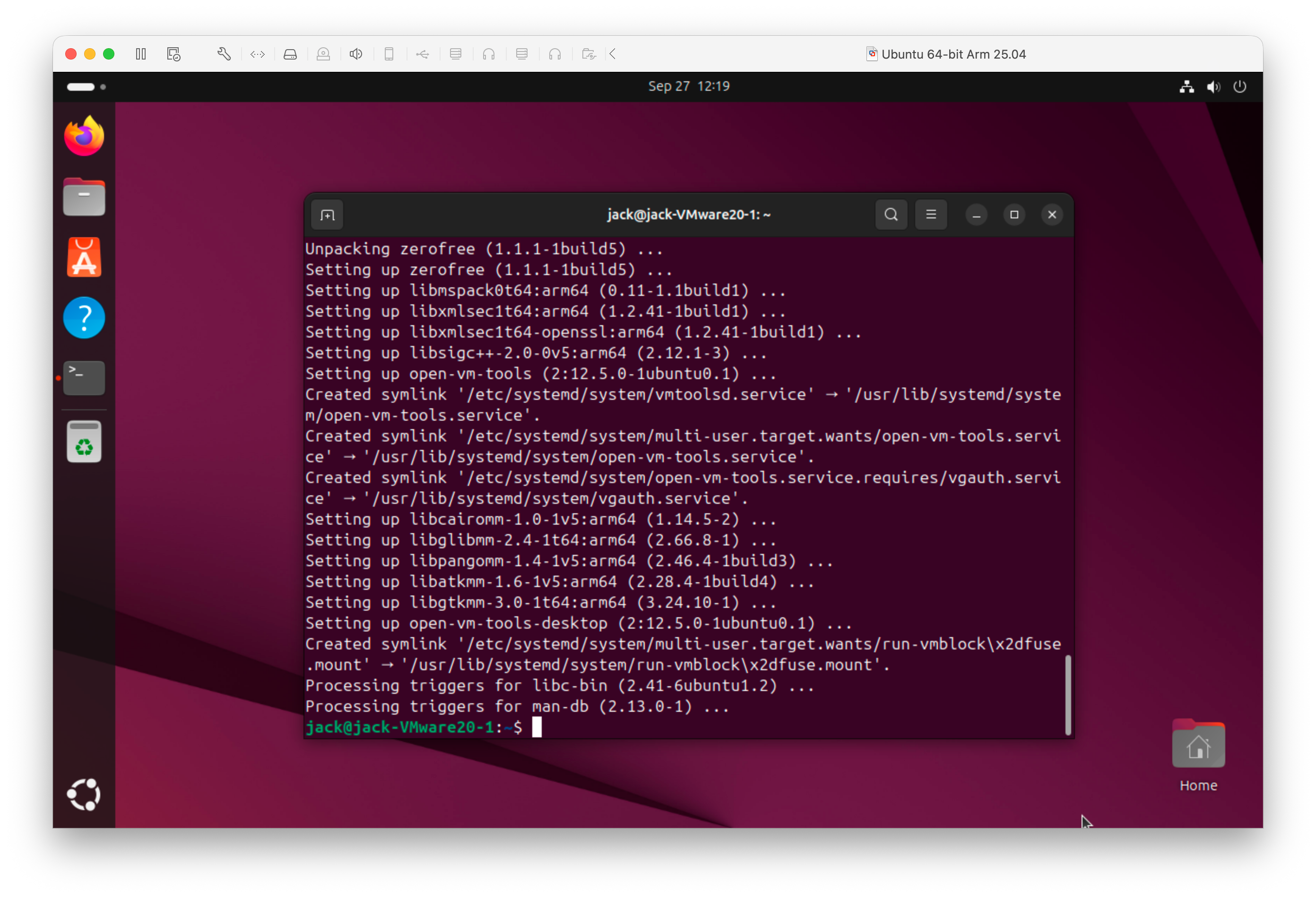Viewport: 1316px width, 898px height.
Task: Open the VM settings wrench
Action: pos(224,54)
